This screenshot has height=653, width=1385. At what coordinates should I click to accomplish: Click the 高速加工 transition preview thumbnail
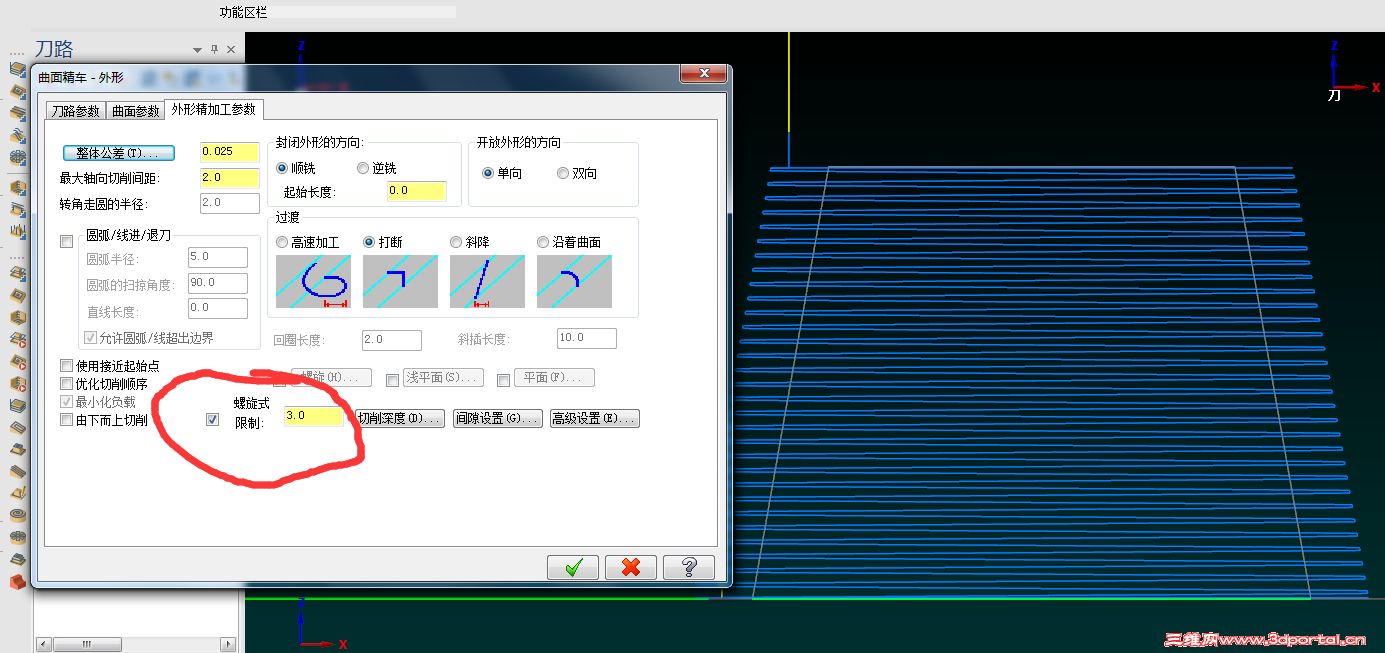pyautogui.click(x=312, y=281)
